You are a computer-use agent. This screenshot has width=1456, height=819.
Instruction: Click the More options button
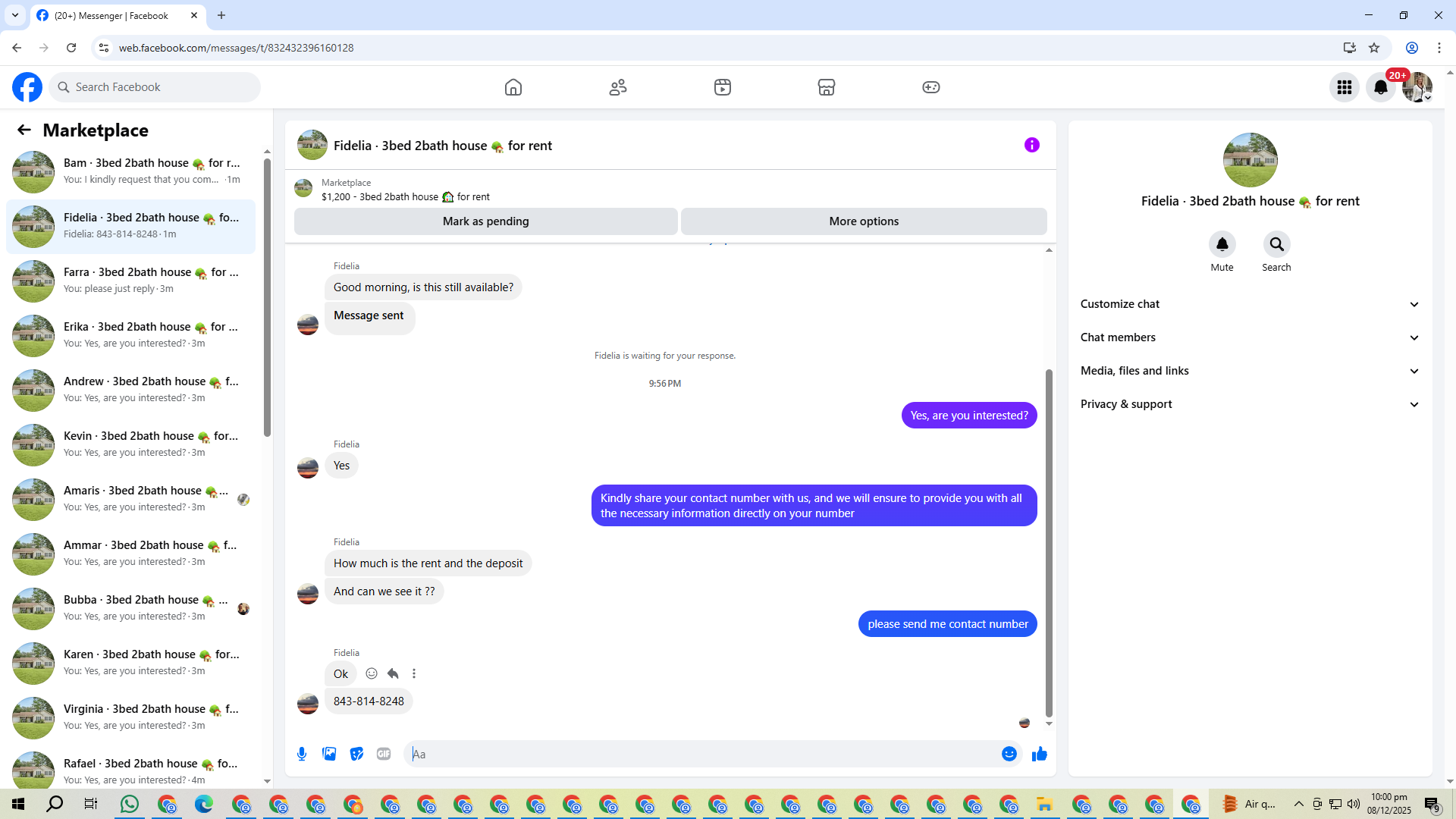[x=864, y=221]
